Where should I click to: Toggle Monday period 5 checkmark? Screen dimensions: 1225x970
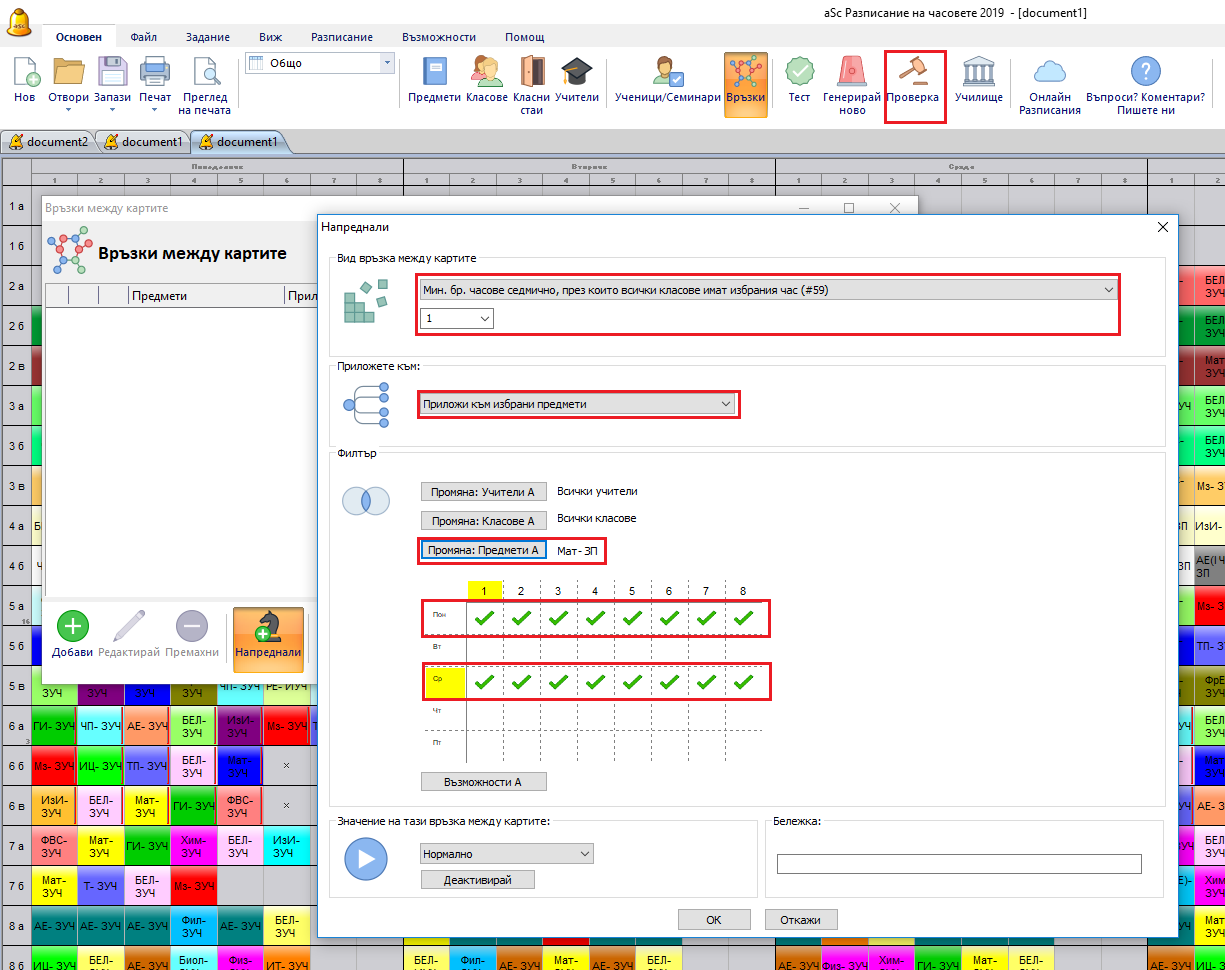[x=632, y=619]
